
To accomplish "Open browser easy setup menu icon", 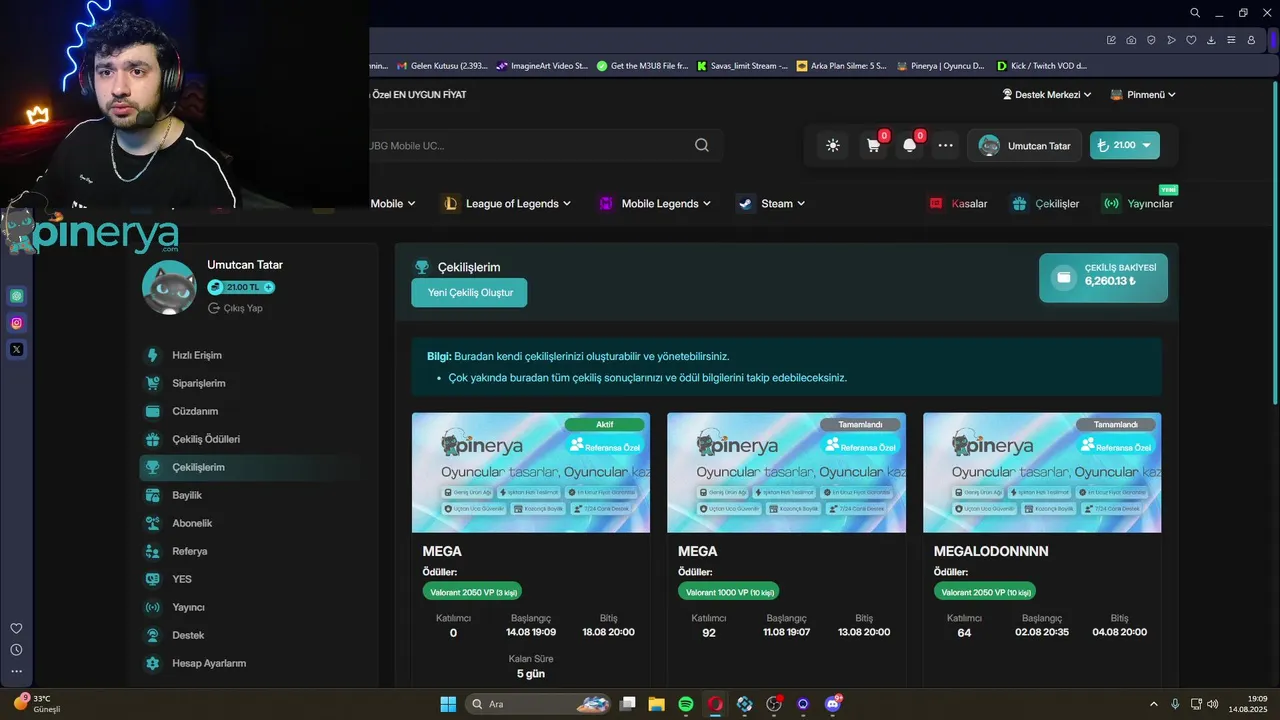I will (1231, 40).
